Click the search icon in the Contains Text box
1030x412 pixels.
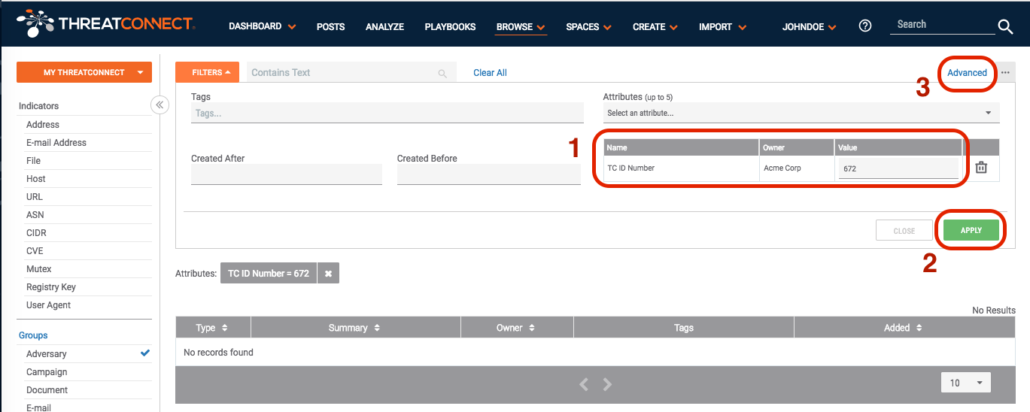(443, 74)
